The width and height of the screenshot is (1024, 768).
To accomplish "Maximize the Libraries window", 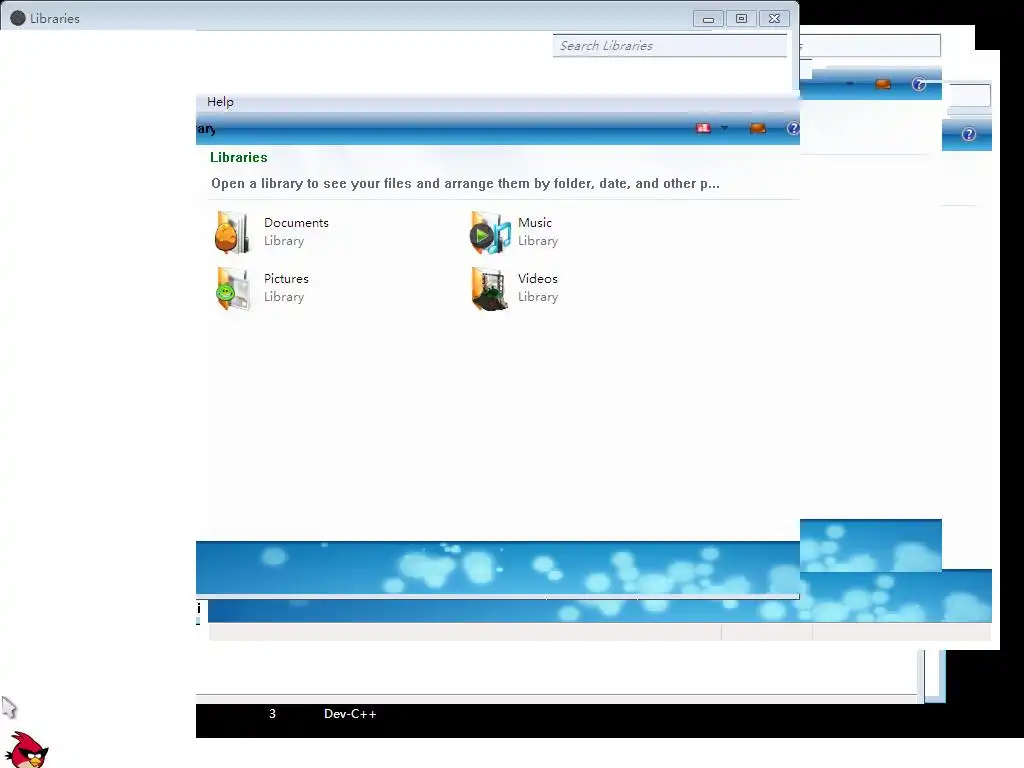I will coord(741,19).
